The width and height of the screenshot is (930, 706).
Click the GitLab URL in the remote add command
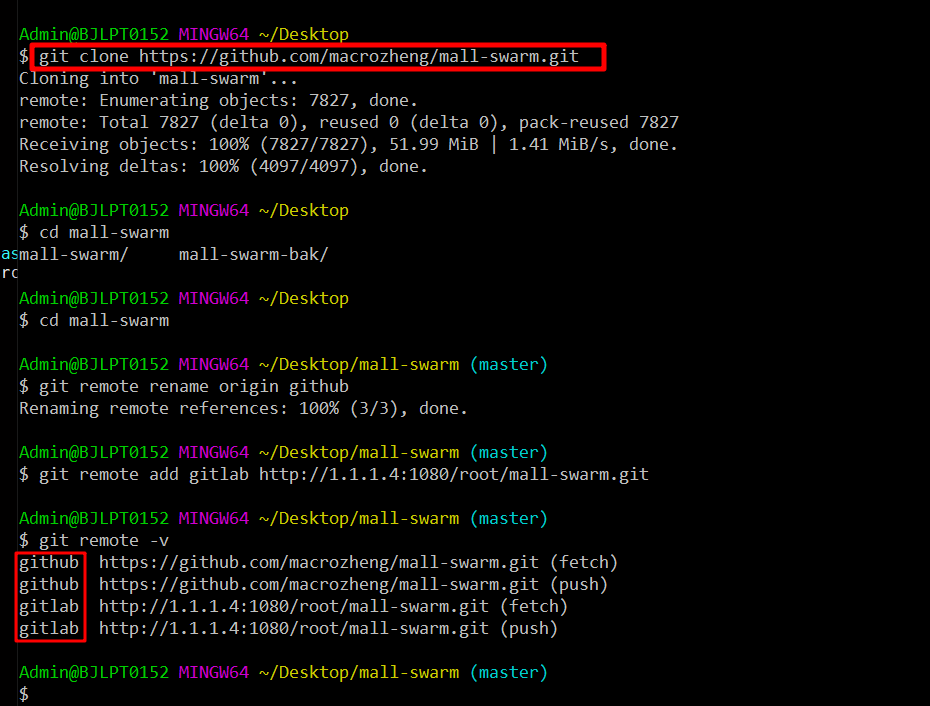453,474
